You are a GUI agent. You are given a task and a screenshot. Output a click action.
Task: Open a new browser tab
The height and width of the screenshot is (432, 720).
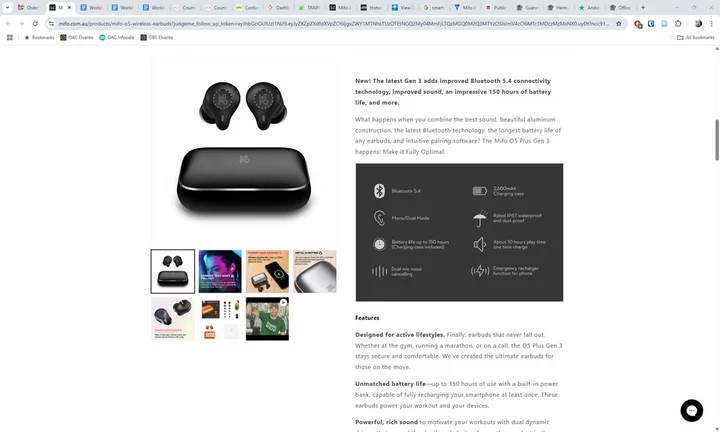point(643,7)
